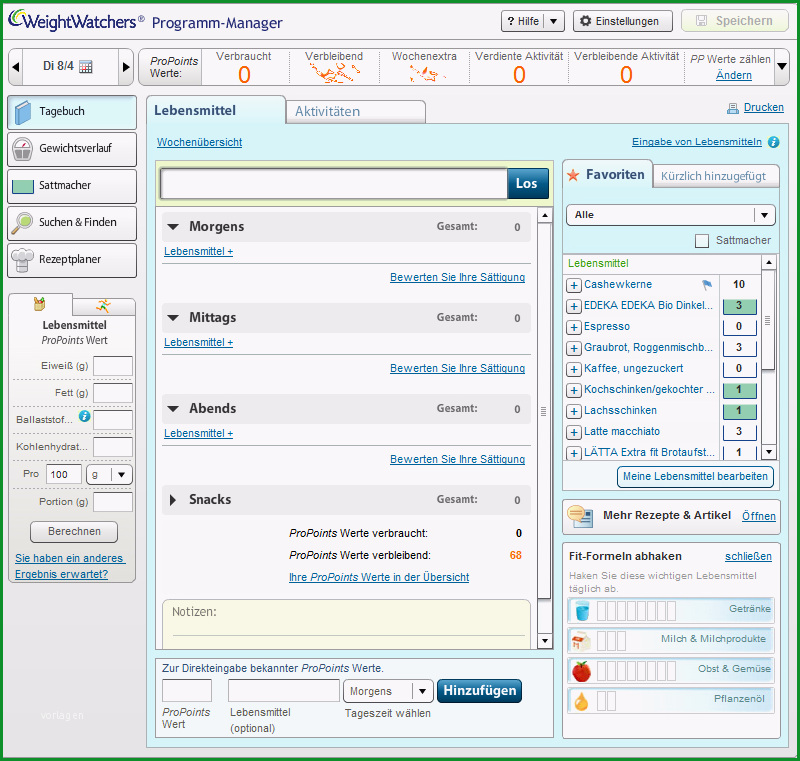Viewport: 800px width, 761px height.
Task: Open the Morgens Tageszeit dropdown
Action: point(388,691)
